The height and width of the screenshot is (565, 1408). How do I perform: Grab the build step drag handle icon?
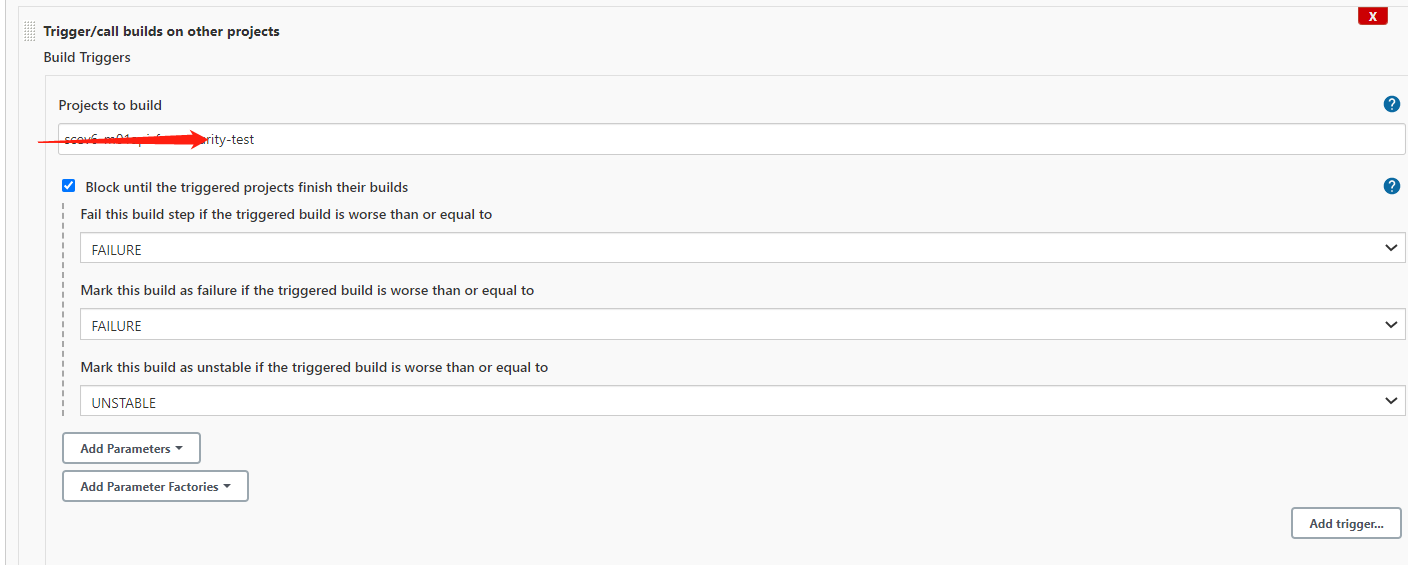(30, 31)
